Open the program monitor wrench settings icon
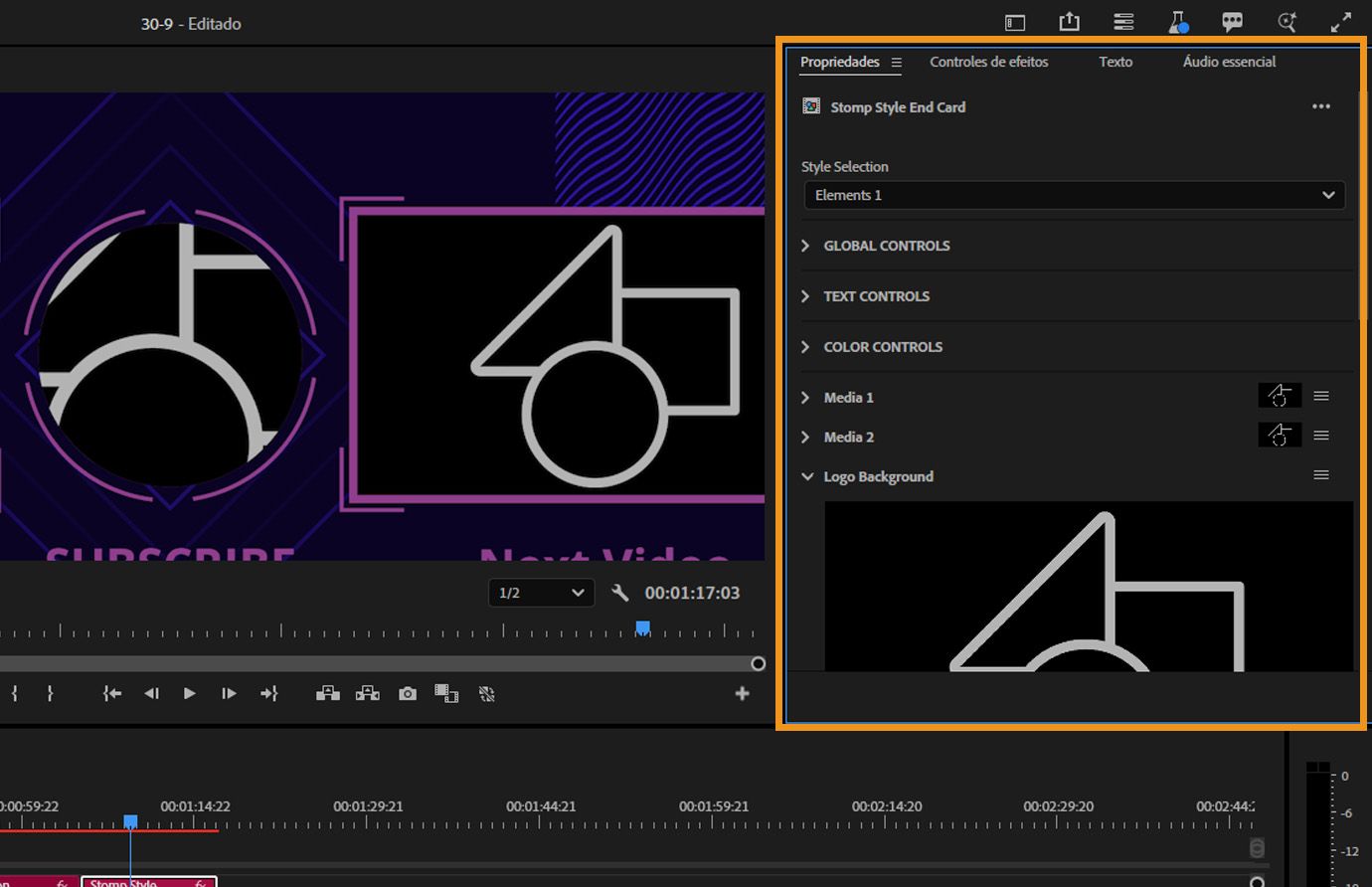This screenshot has height=887, width=1372. [x=618, y=593]
